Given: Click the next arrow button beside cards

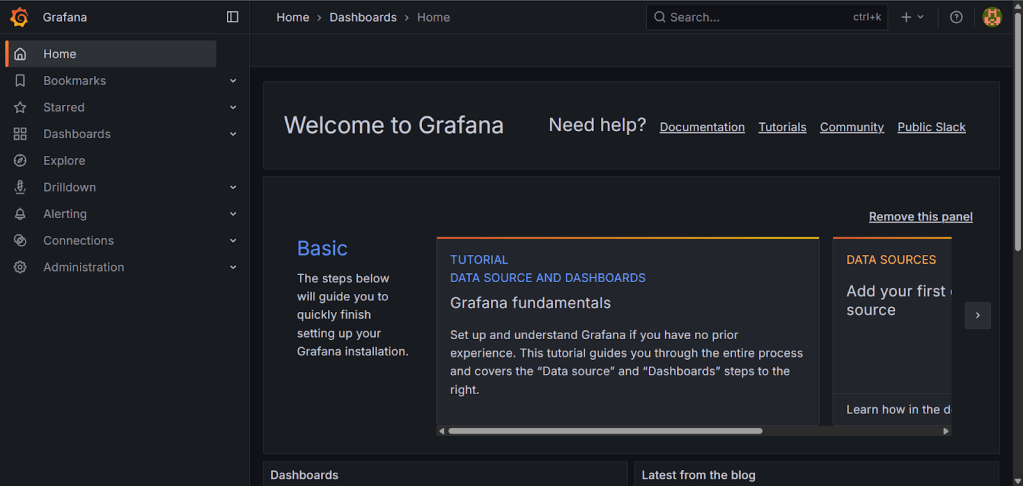Looking at the screenshot, I should tap(977, 315).
